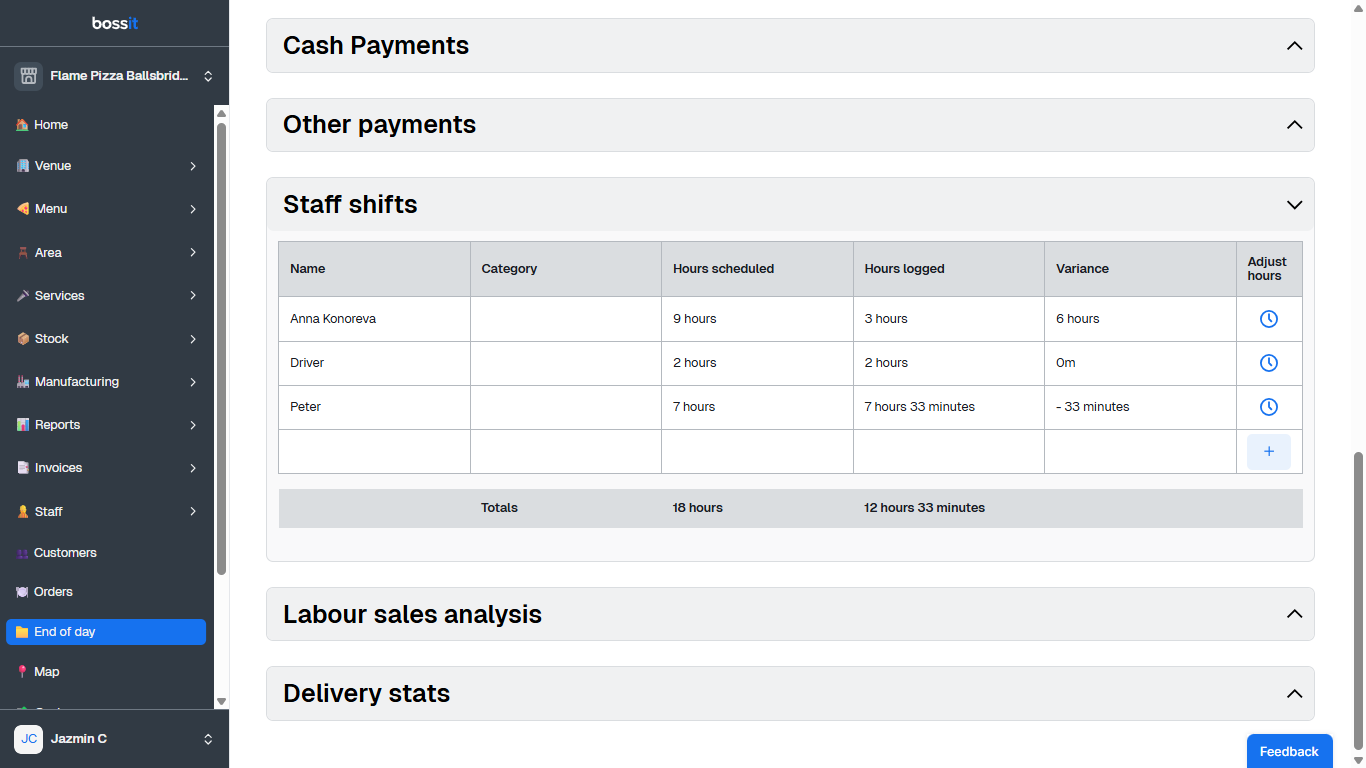Go to the Customers page
The image size is (1366, 768).
tap(65, 553)
